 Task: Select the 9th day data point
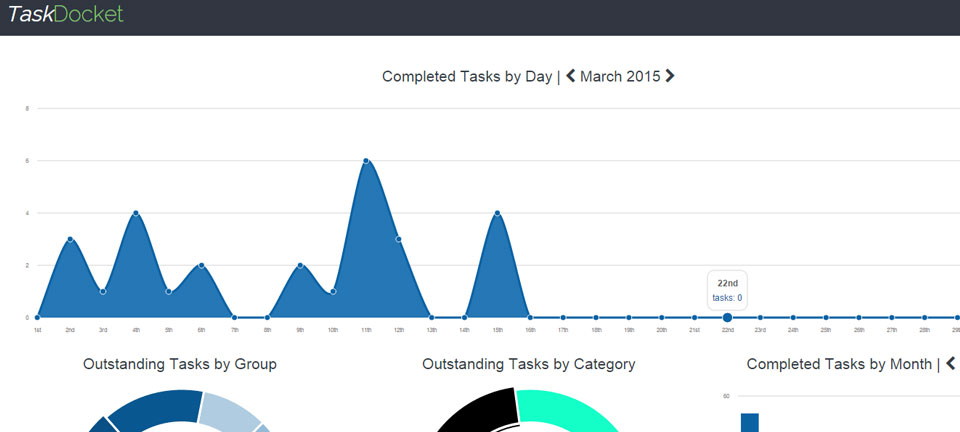300,266
